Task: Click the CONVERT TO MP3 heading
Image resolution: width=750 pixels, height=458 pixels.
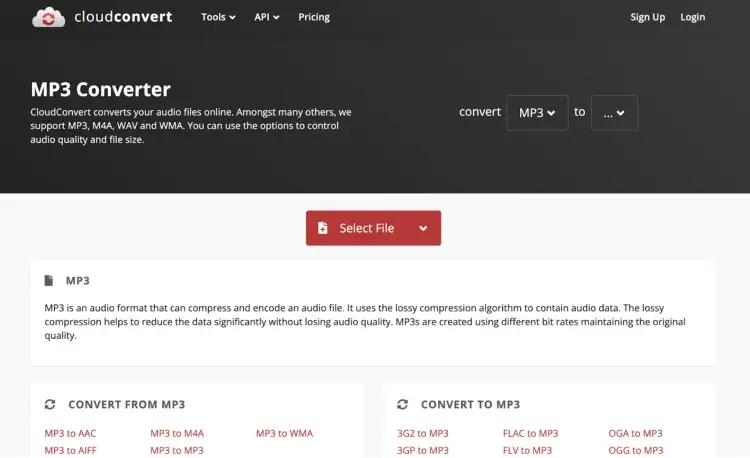Action: click(x=470, y=404)
